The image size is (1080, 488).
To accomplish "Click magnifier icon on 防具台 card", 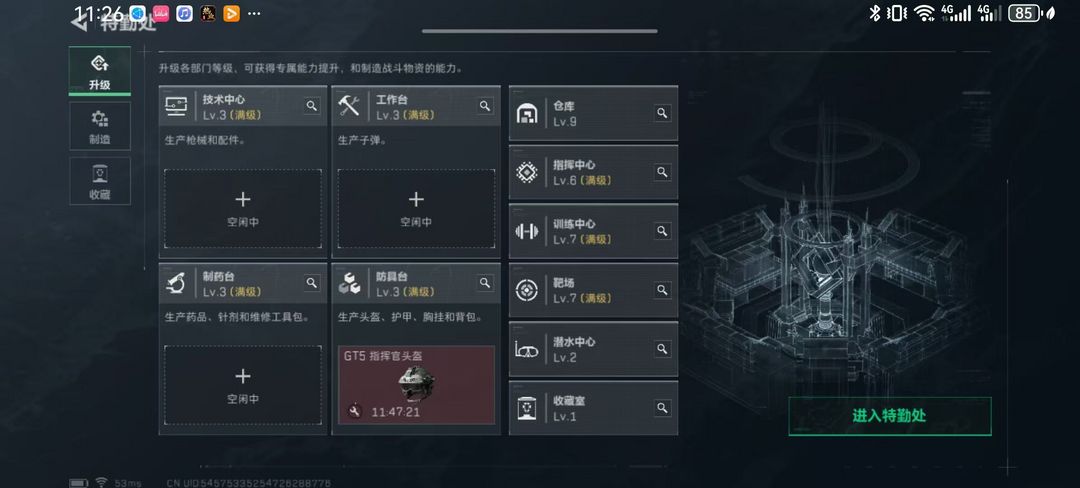I will pos(485,282).
